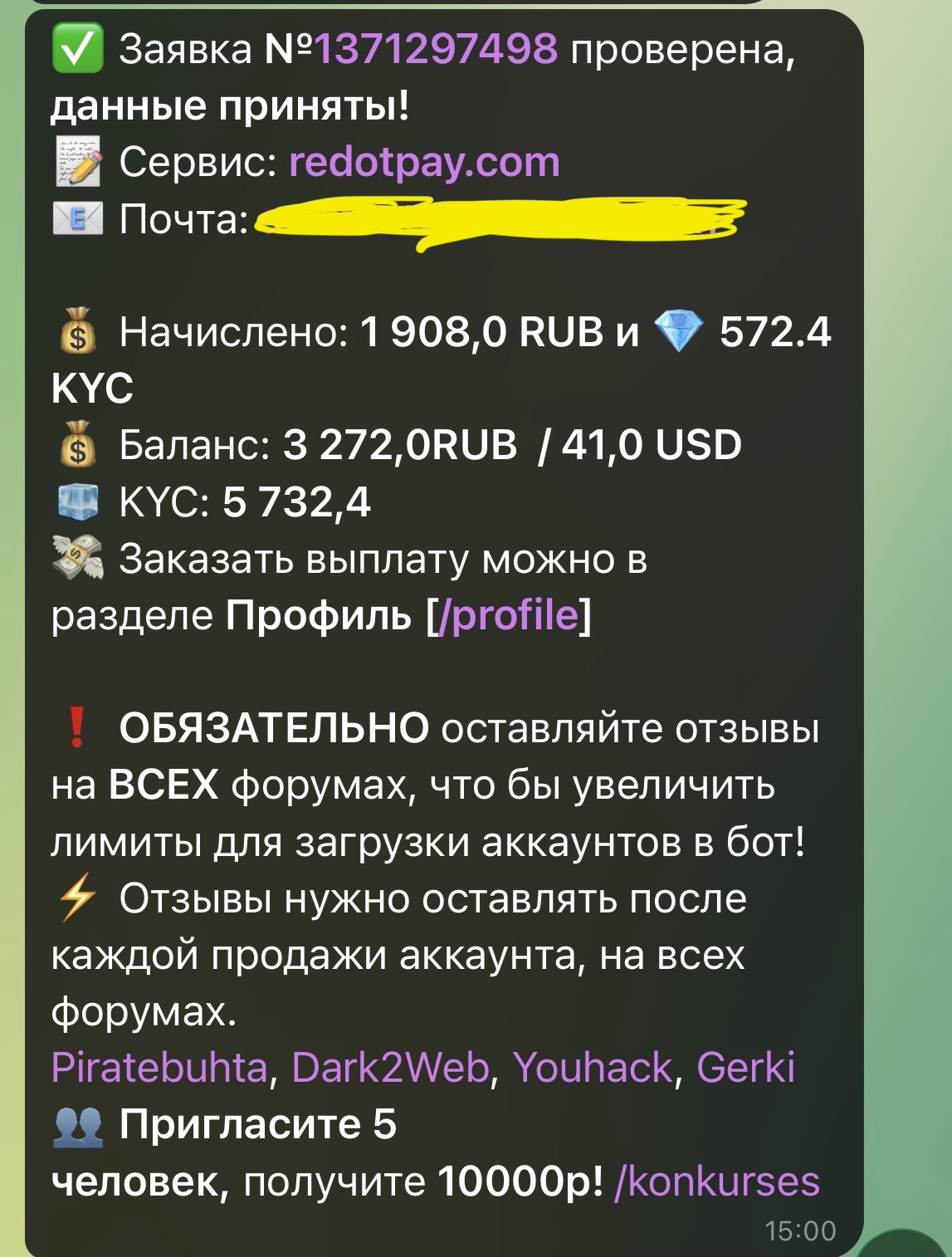Viewport: 952px width, 1257px height.
Task: Tap the envelope emoji next to Почта
Action: [78, 219]
